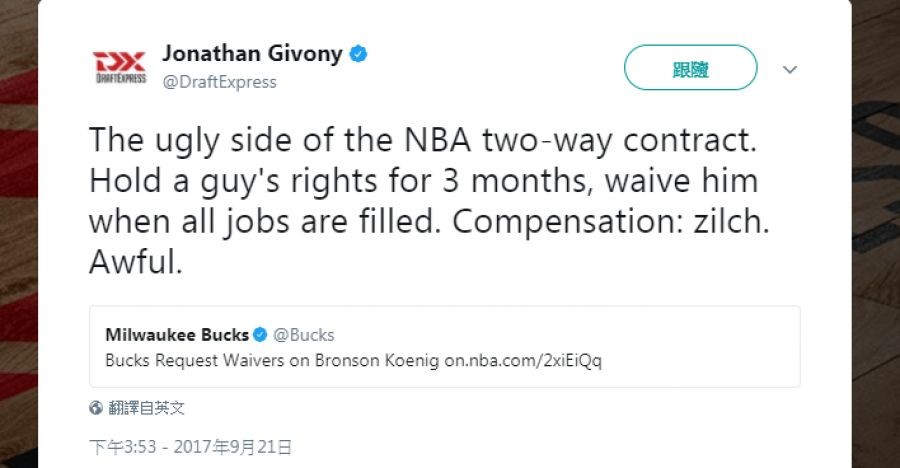Click the globe icon near translation label

click(x=96, y=408)
